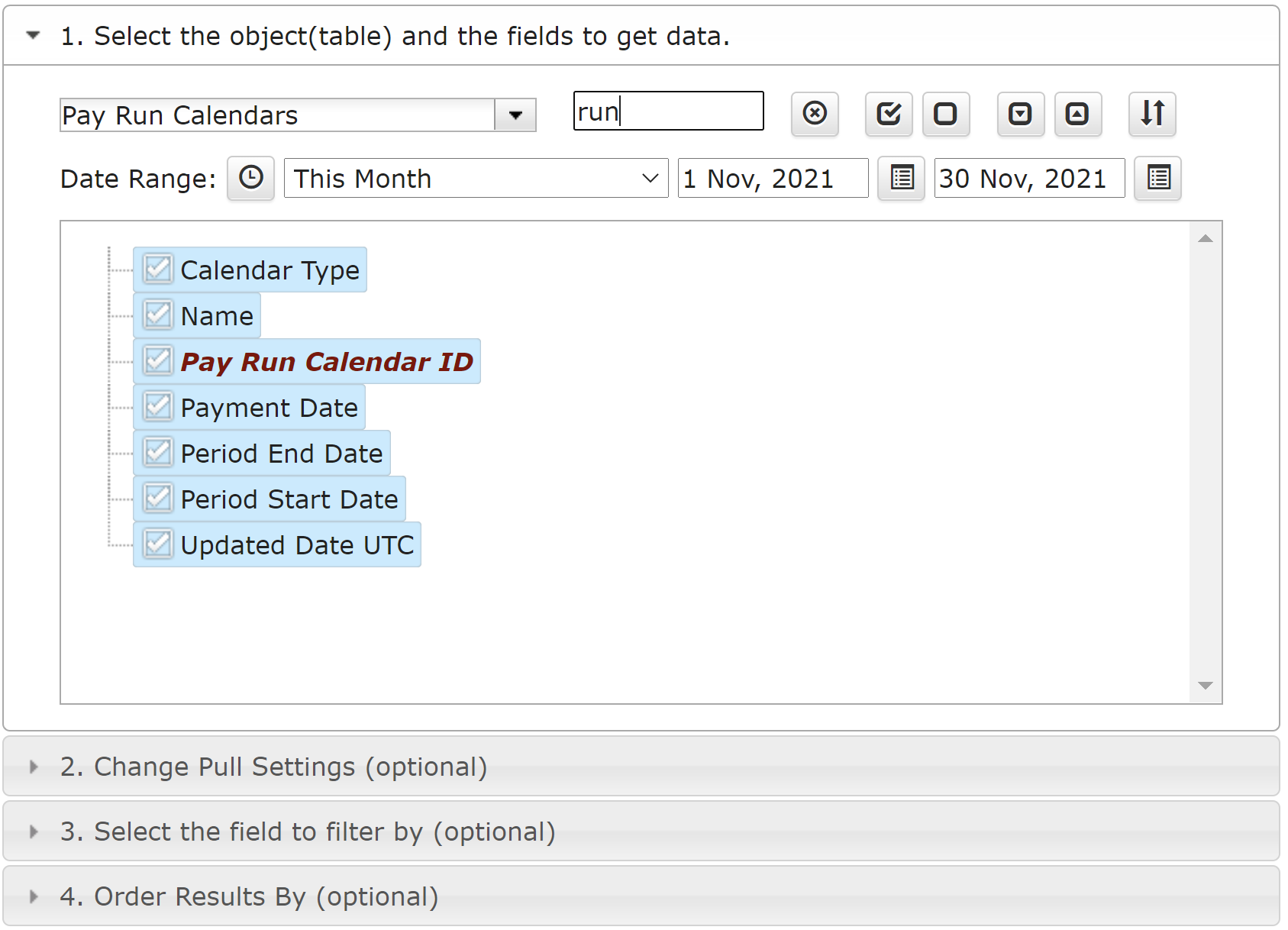Click the clear search filter icon

point(815,114)
